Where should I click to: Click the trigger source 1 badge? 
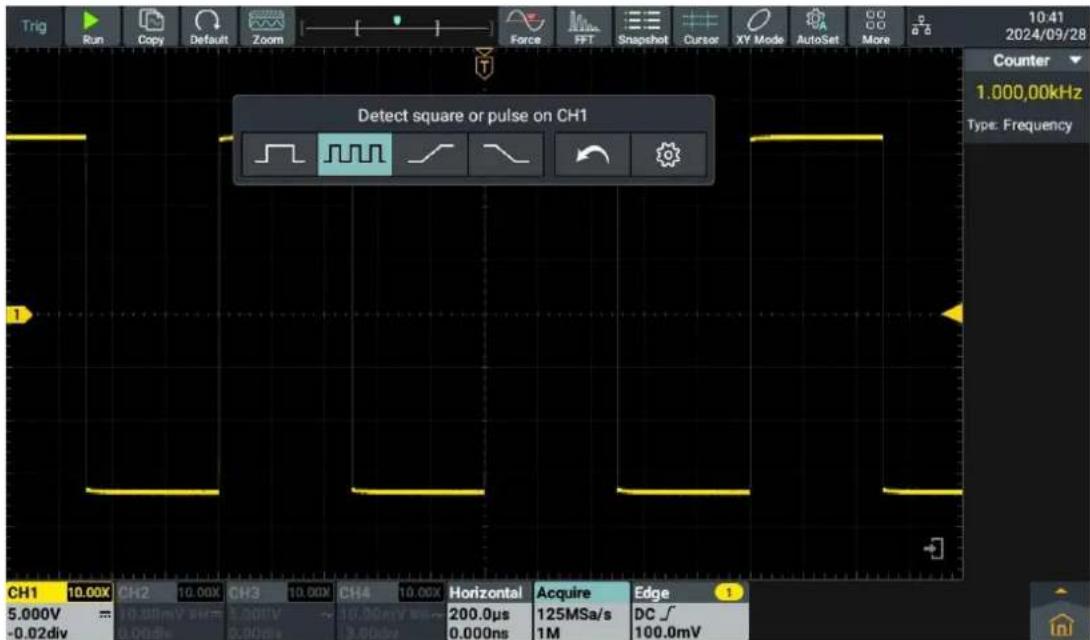click(729, 593)
